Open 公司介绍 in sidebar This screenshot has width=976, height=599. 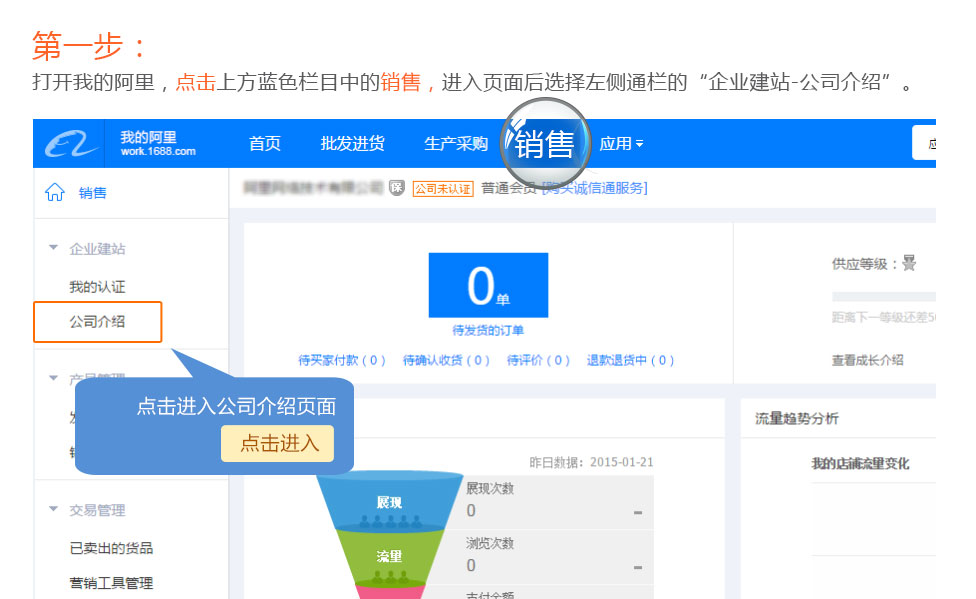coord(98,322)
